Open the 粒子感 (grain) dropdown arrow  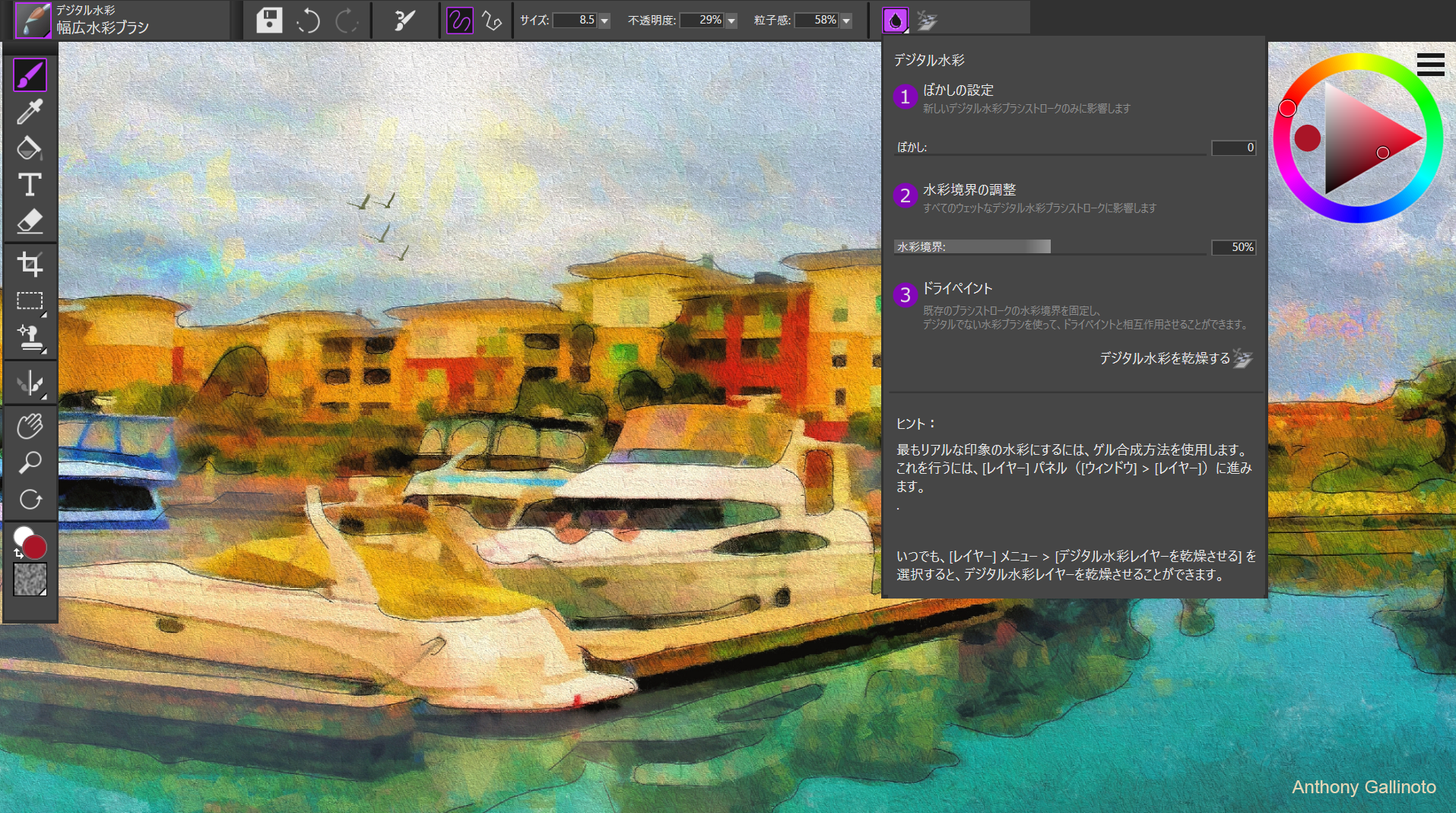pyautogui.click(x=846, y=21)
